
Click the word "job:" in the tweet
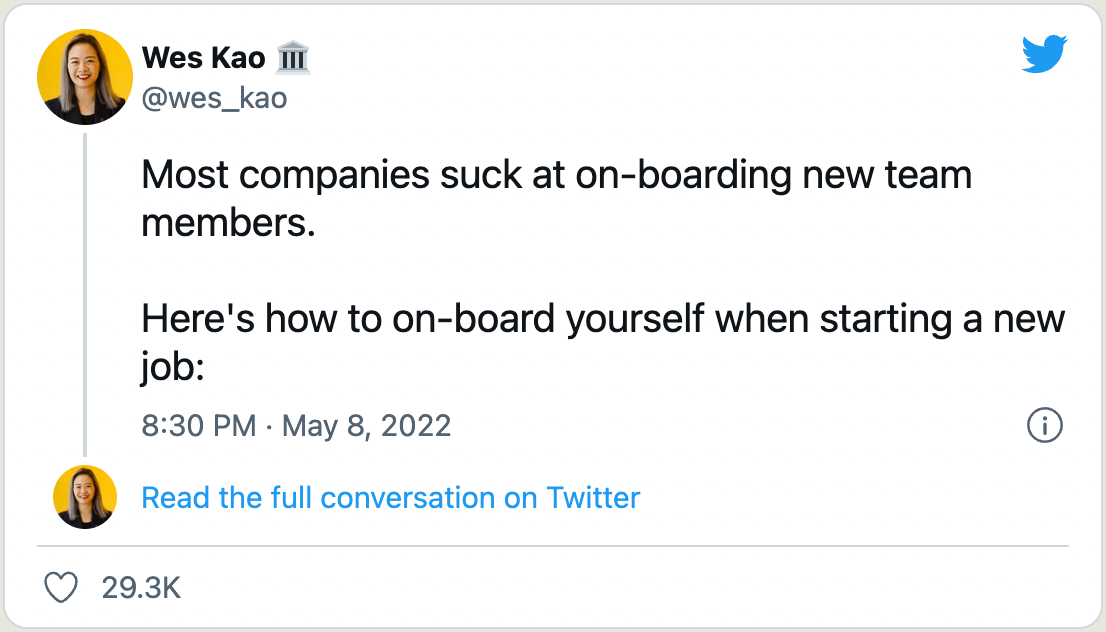tap(172, 368)
